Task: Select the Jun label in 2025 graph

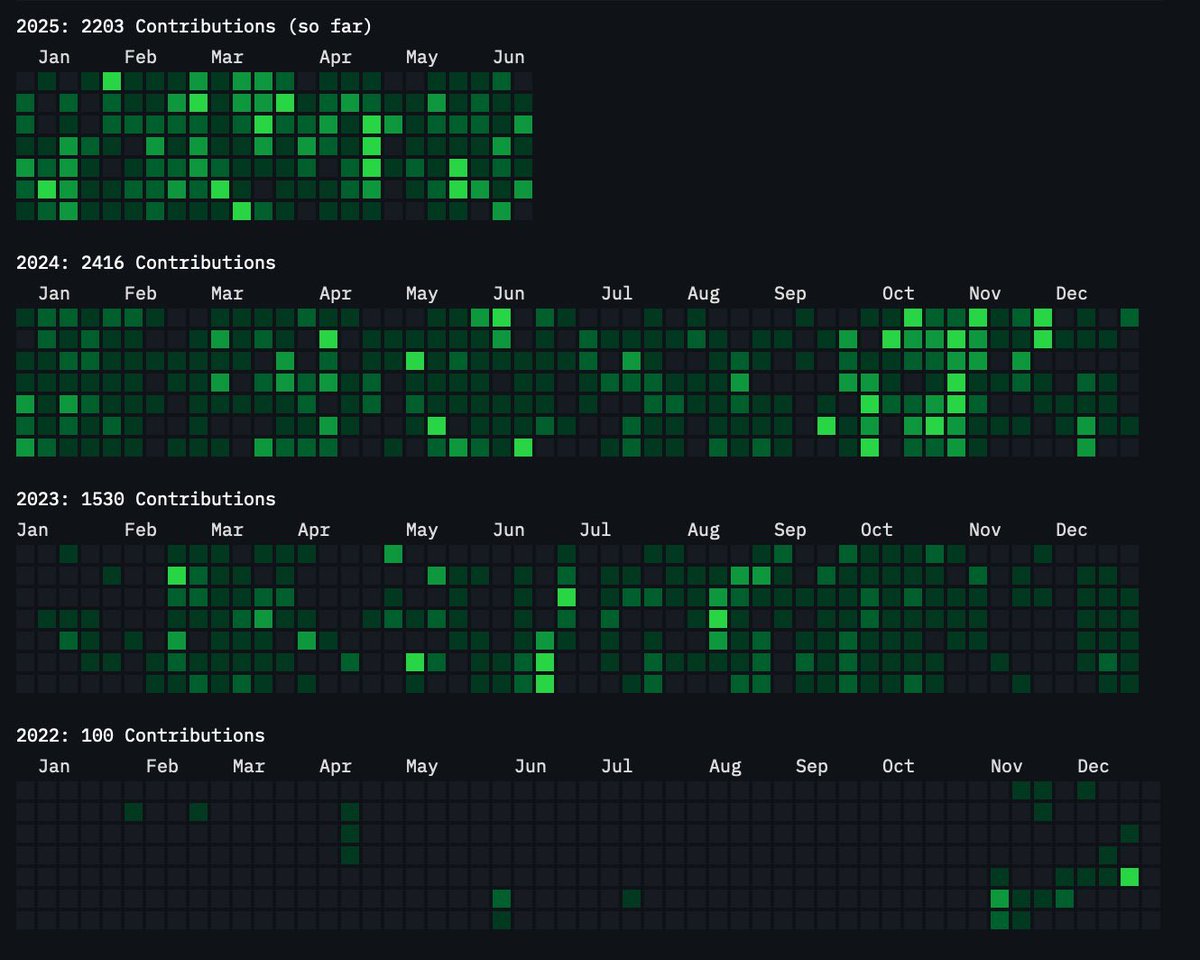Action: click(508, 57)
